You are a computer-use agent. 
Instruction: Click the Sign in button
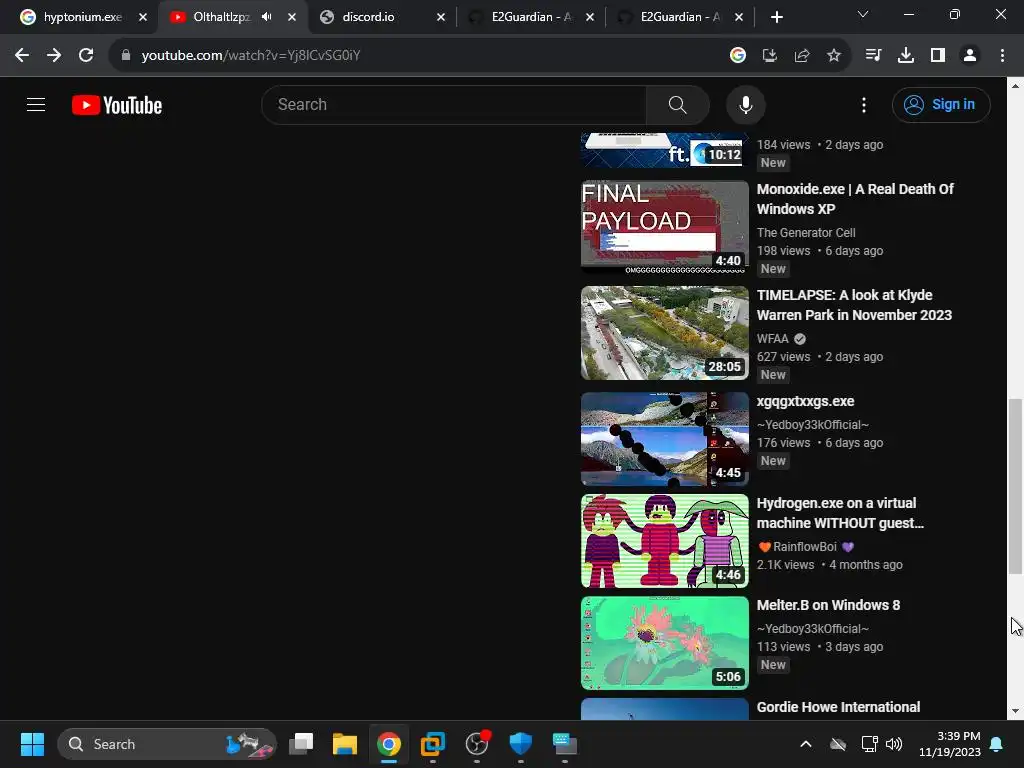(x=941, y=104)
